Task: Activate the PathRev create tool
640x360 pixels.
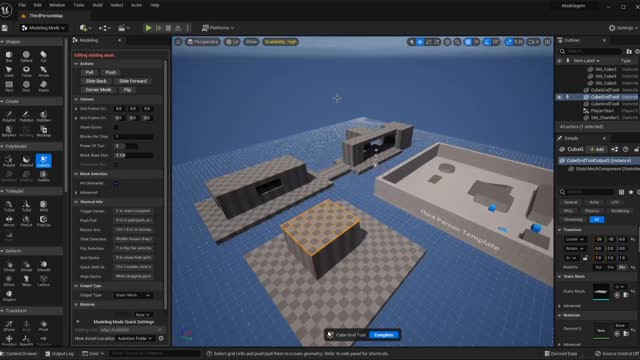Action: pyautogui.click(x=43, y=116)
